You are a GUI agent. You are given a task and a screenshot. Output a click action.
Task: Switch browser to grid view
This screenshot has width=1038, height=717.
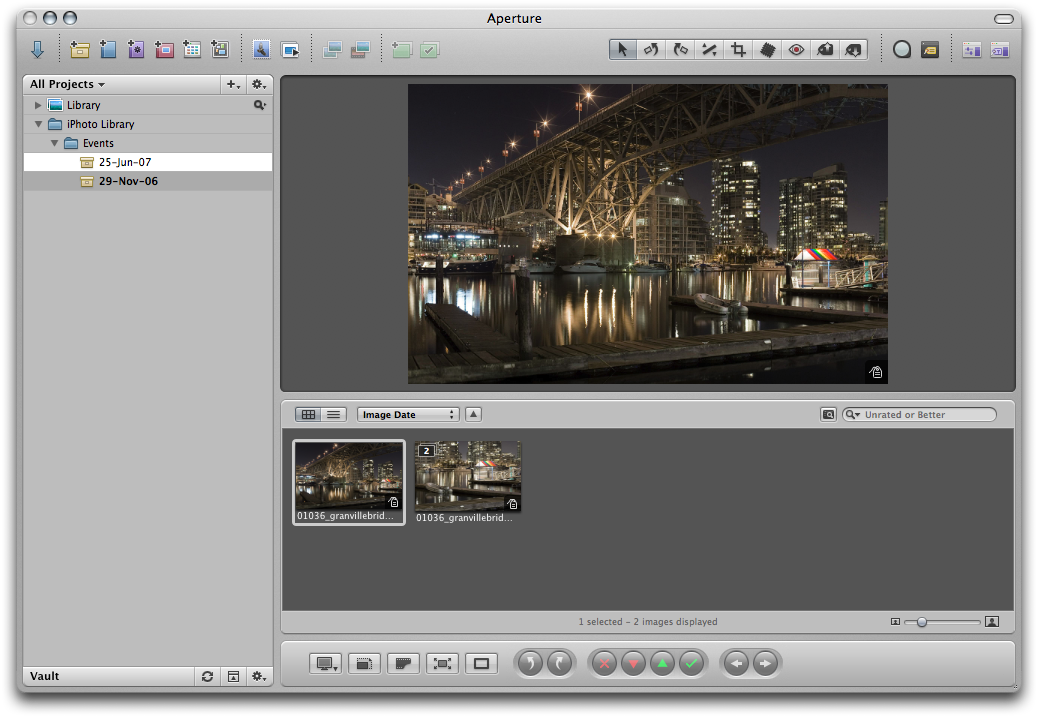pyautogui.click(x=309, y=414)
